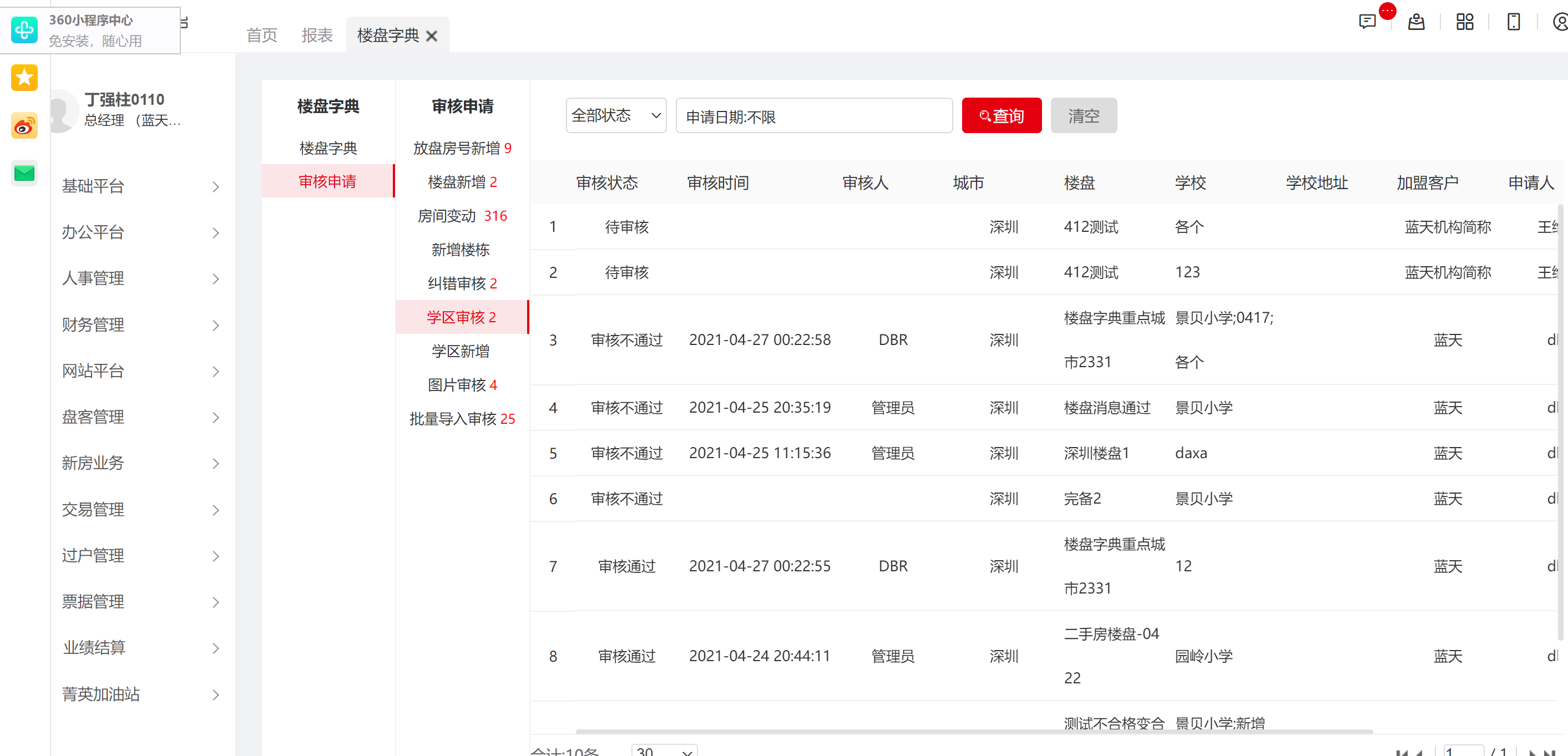Go to the last page
The width and height of the screenshot is (1568, 756).
(1550, 752)
